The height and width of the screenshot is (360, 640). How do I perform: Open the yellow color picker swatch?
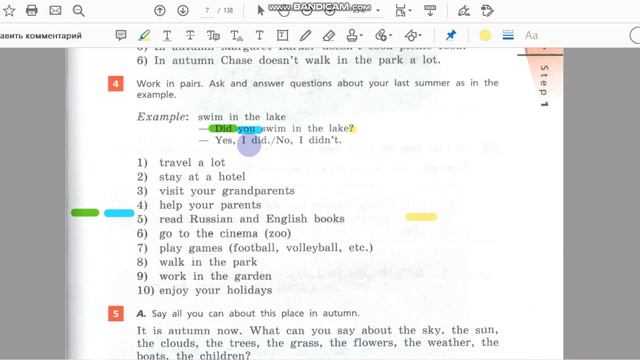click(485, 36)
